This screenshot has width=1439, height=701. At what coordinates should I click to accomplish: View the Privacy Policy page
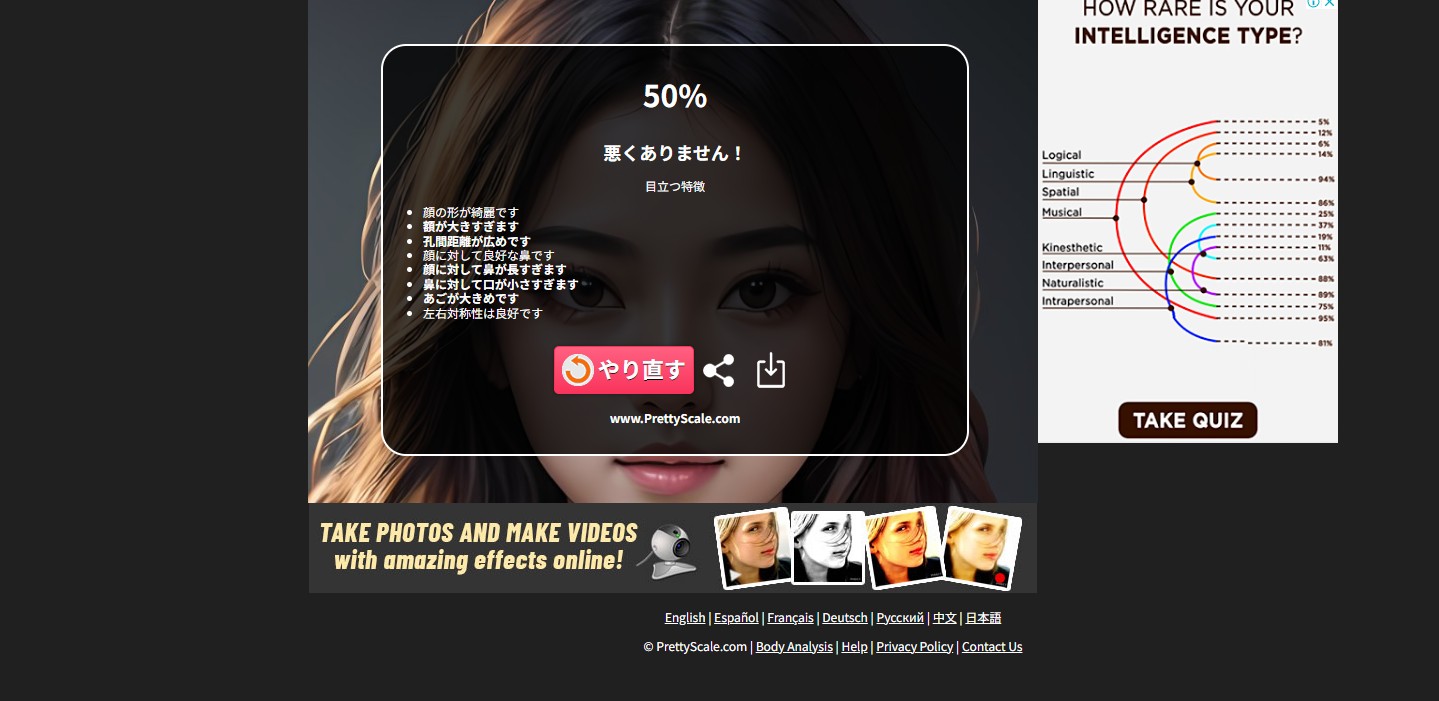914,647
